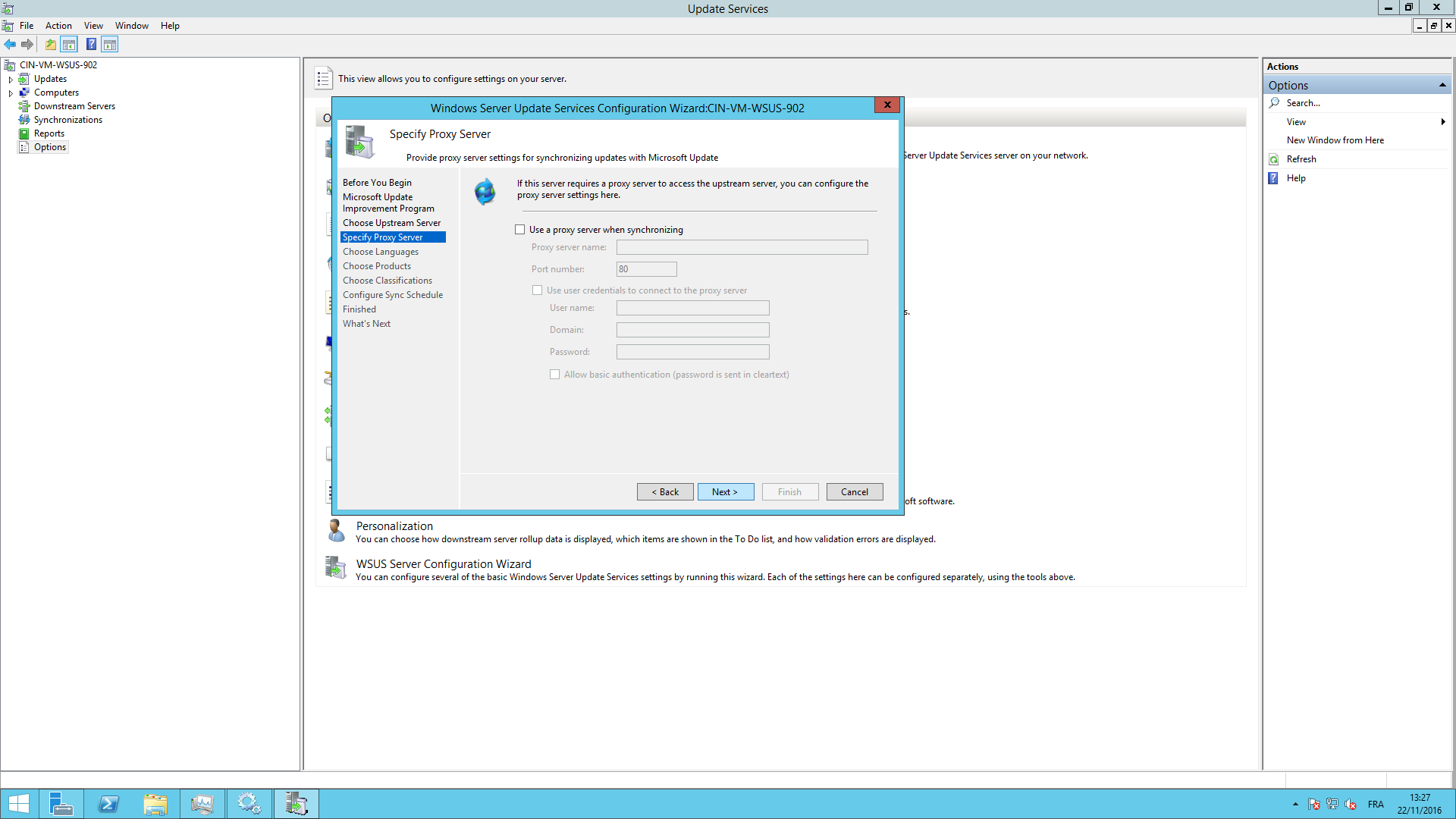Select Configure Sync Schedule step

(x=392, y=295)
